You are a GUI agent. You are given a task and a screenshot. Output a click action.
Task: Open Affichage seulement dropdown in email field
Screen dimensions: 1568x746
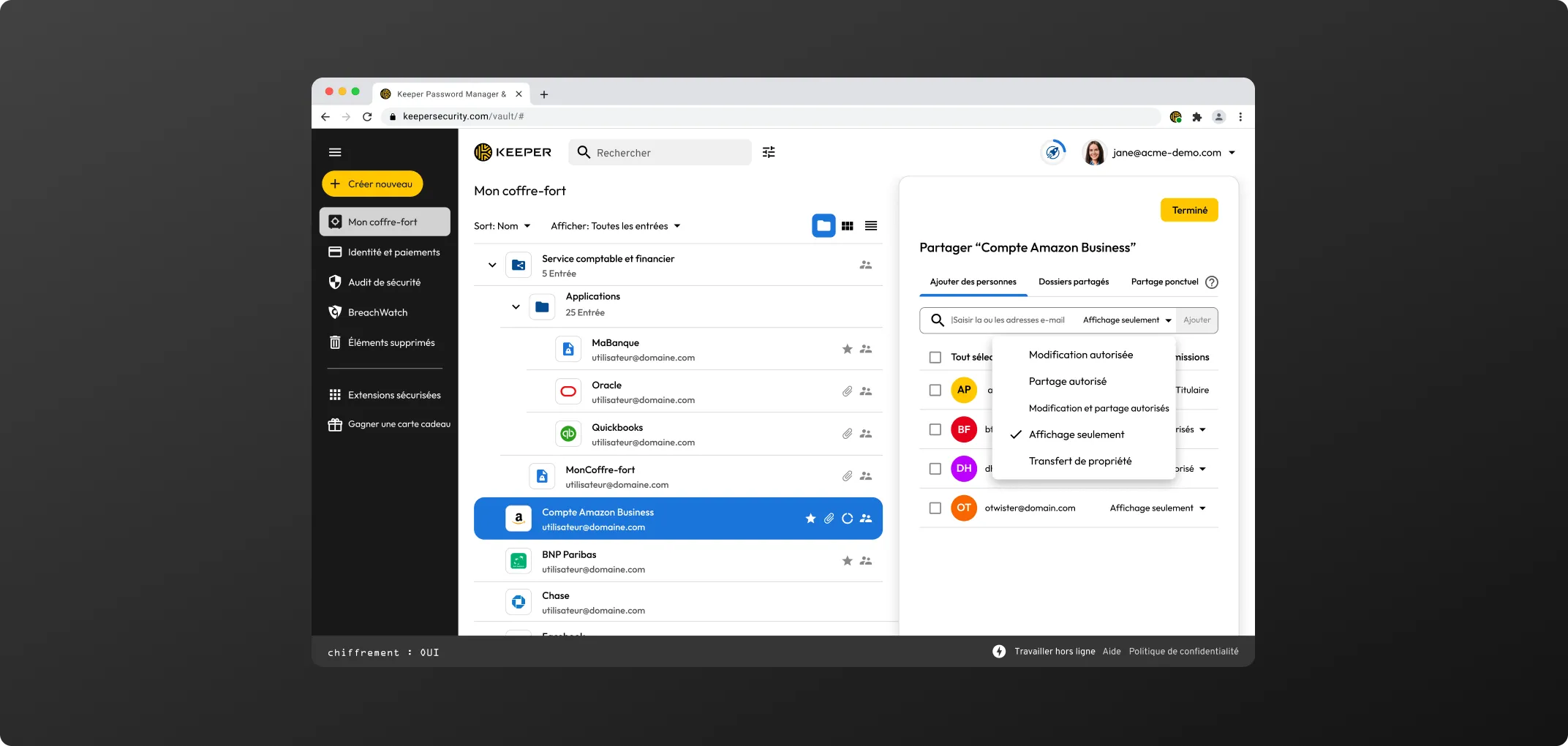(x=1127, y=320)
